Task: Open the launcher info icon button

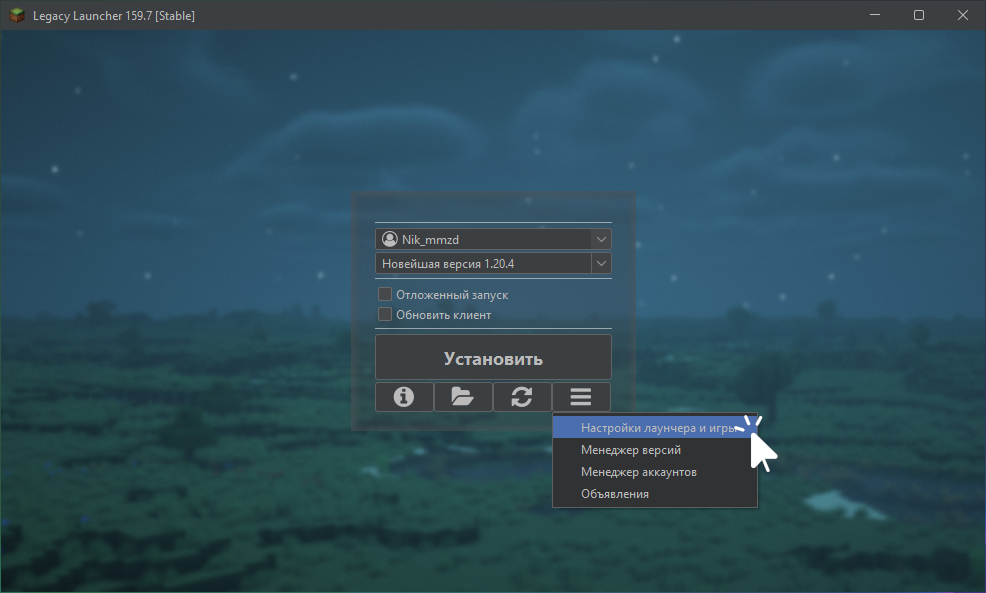Action: click(404, 397)
